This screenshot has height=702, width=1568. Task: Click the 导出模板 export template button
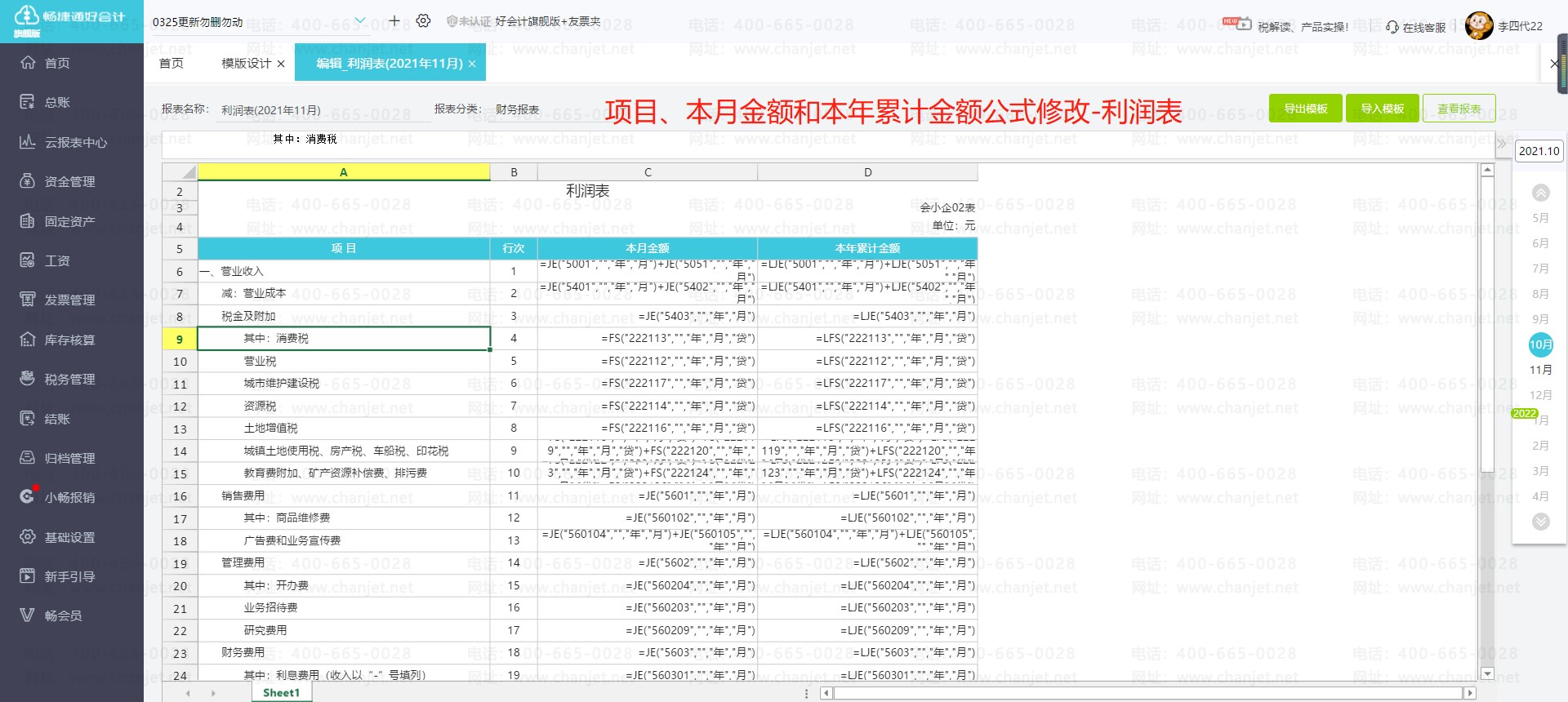click(x=1305, y=109)
